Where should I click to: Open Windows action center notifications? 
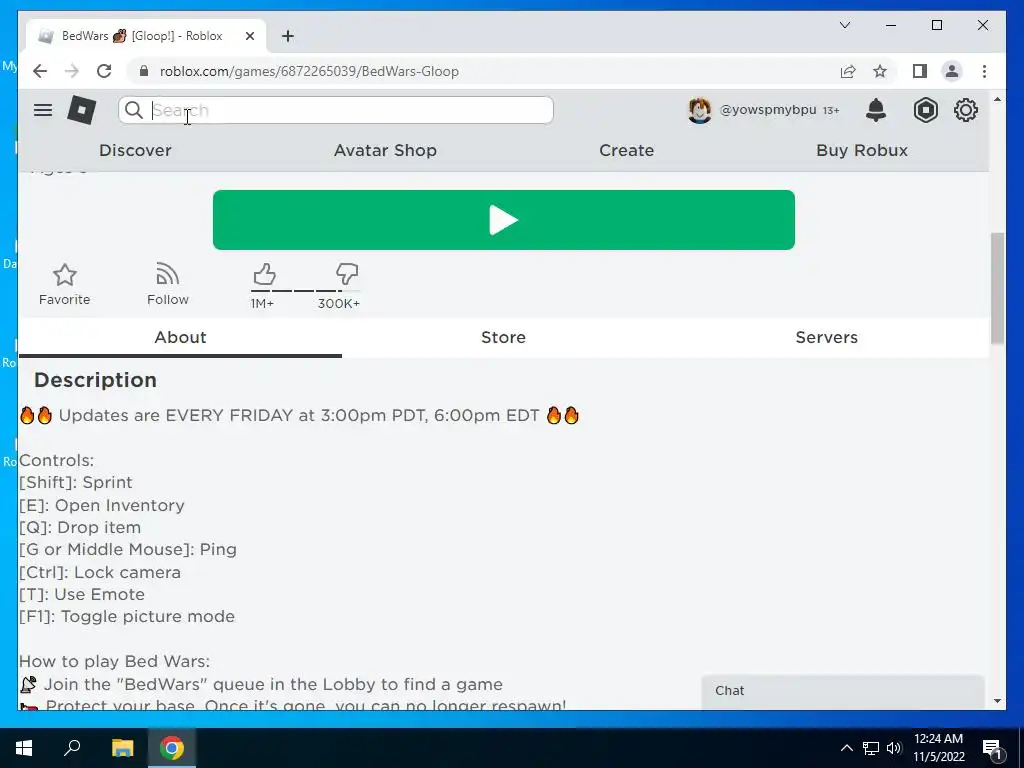click(x=993, y=748)
